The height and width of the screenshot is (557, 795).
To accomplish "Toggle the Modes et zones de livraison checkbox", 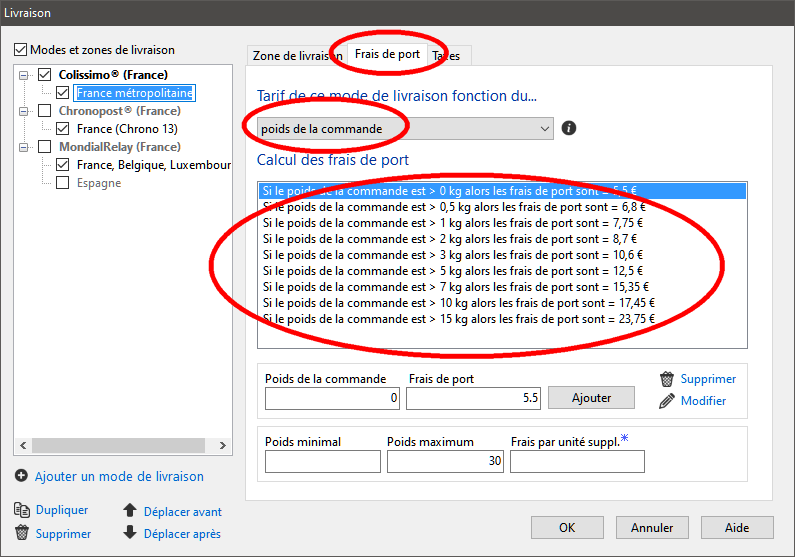I will pos(21,49).
